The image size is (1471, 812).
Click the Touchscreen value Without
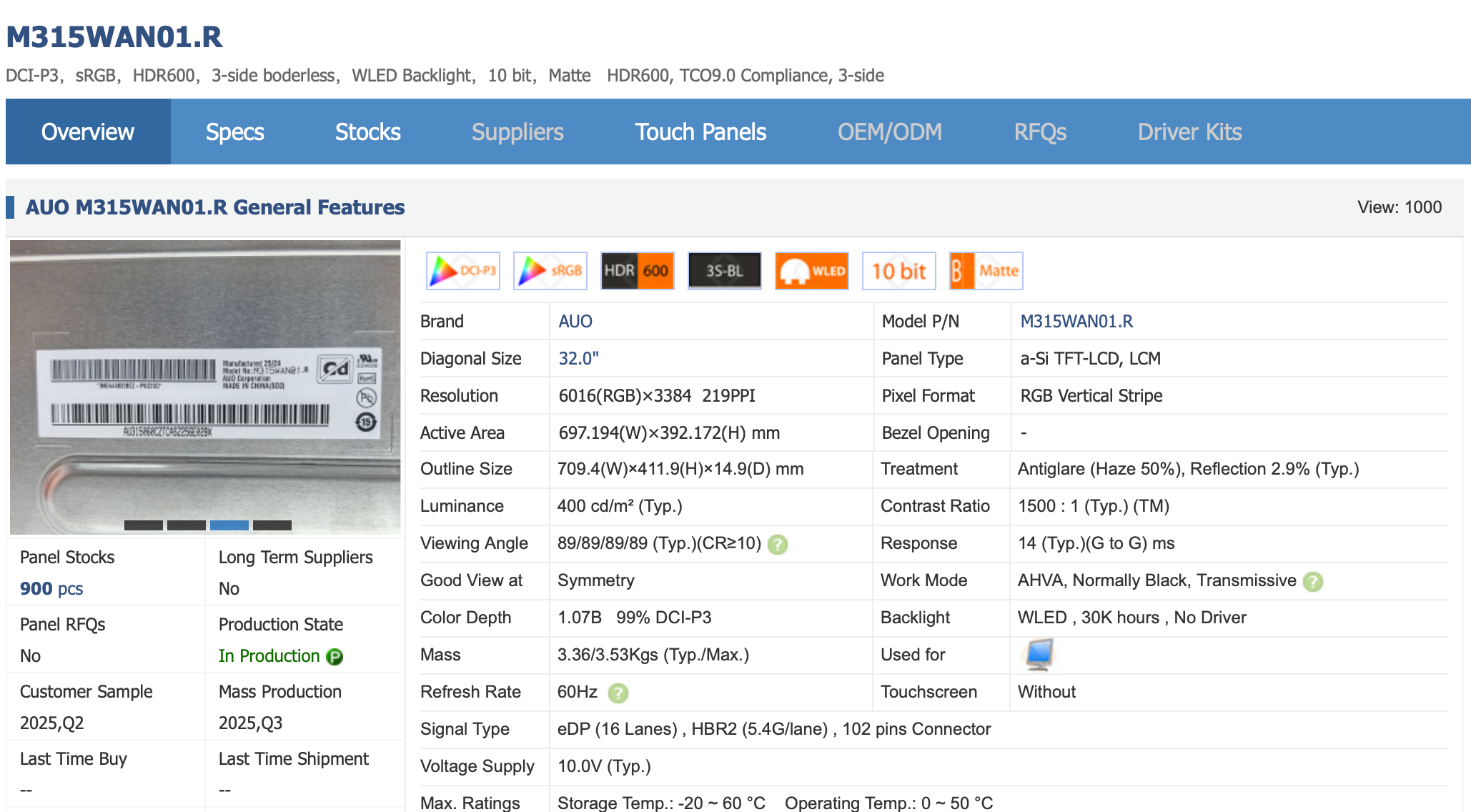pyautogui.click(x=1046, y=692)
